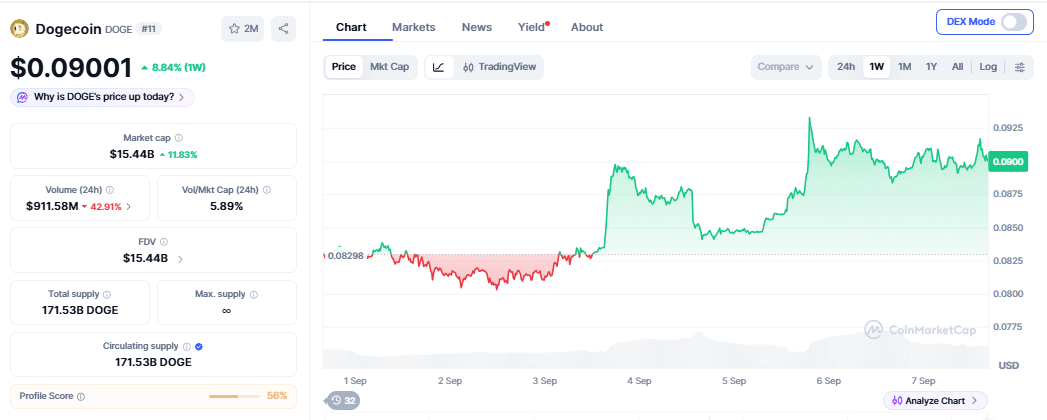
Task: Click info icon beside Vol/Mkt Cap (24h)
Action: pos(266,190)
